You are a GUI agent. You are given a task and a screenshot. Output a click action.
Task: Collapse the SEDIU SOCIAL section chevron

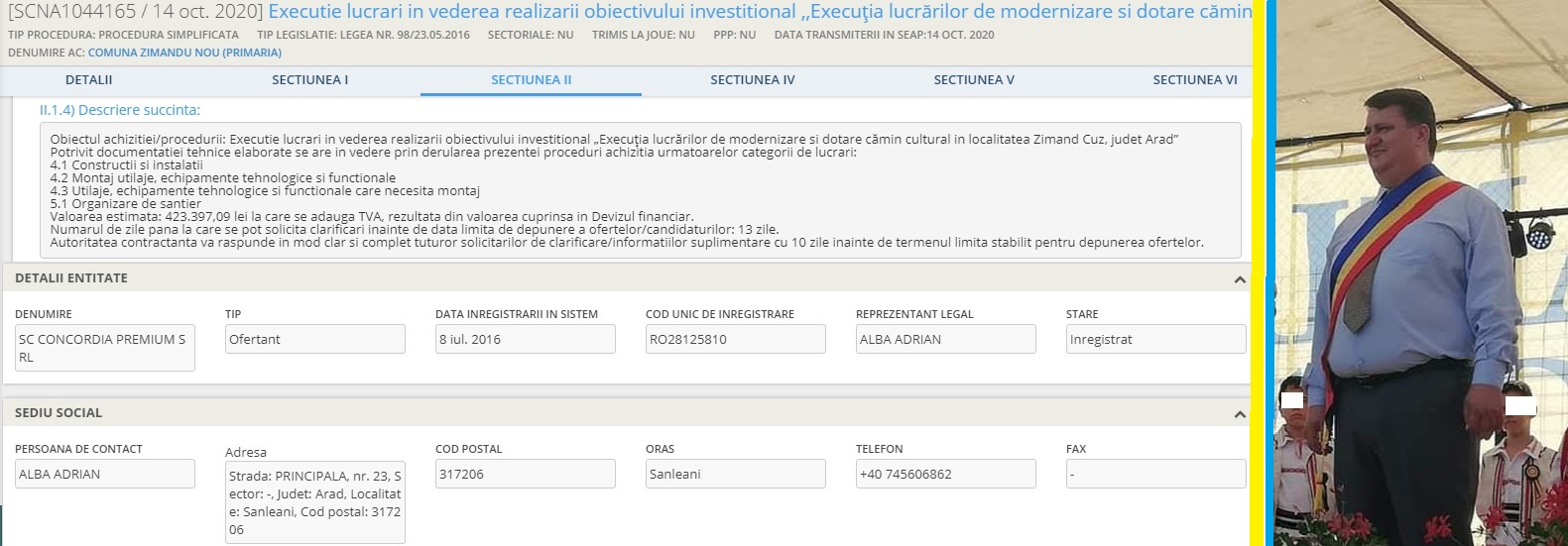pos(1239,414)
